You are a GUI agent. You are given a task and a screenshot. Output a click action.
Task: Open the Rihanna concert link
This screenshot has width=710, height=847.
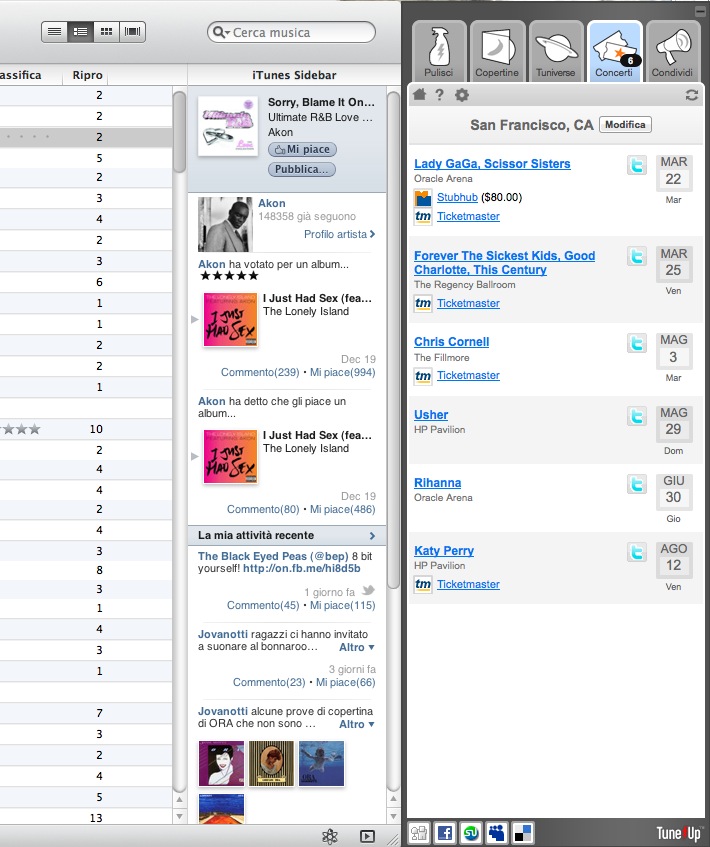[x=438, y=483]
